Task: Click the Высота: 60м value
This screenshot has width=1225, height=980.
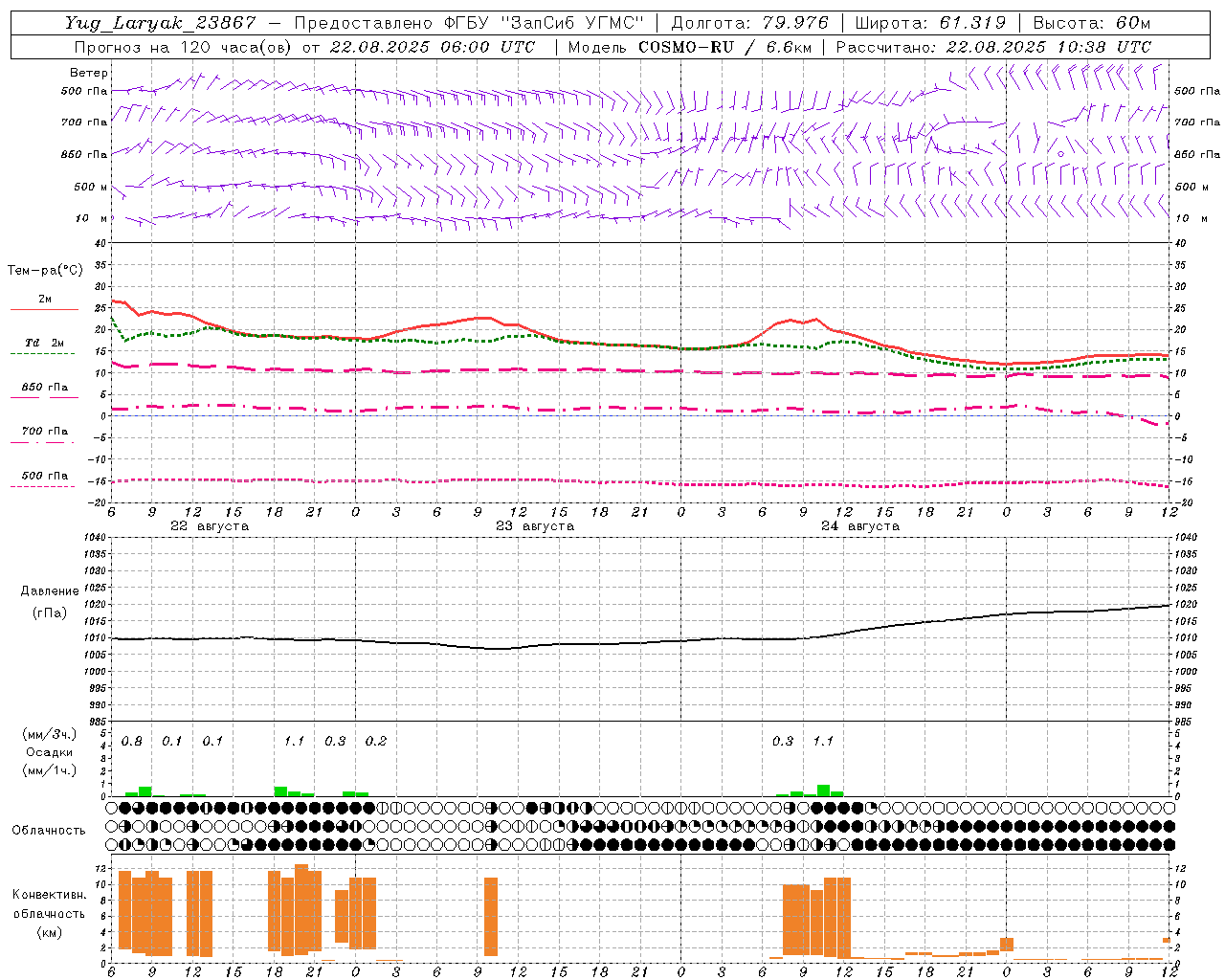Action: pyautogui.click(x=1091, y=23)
